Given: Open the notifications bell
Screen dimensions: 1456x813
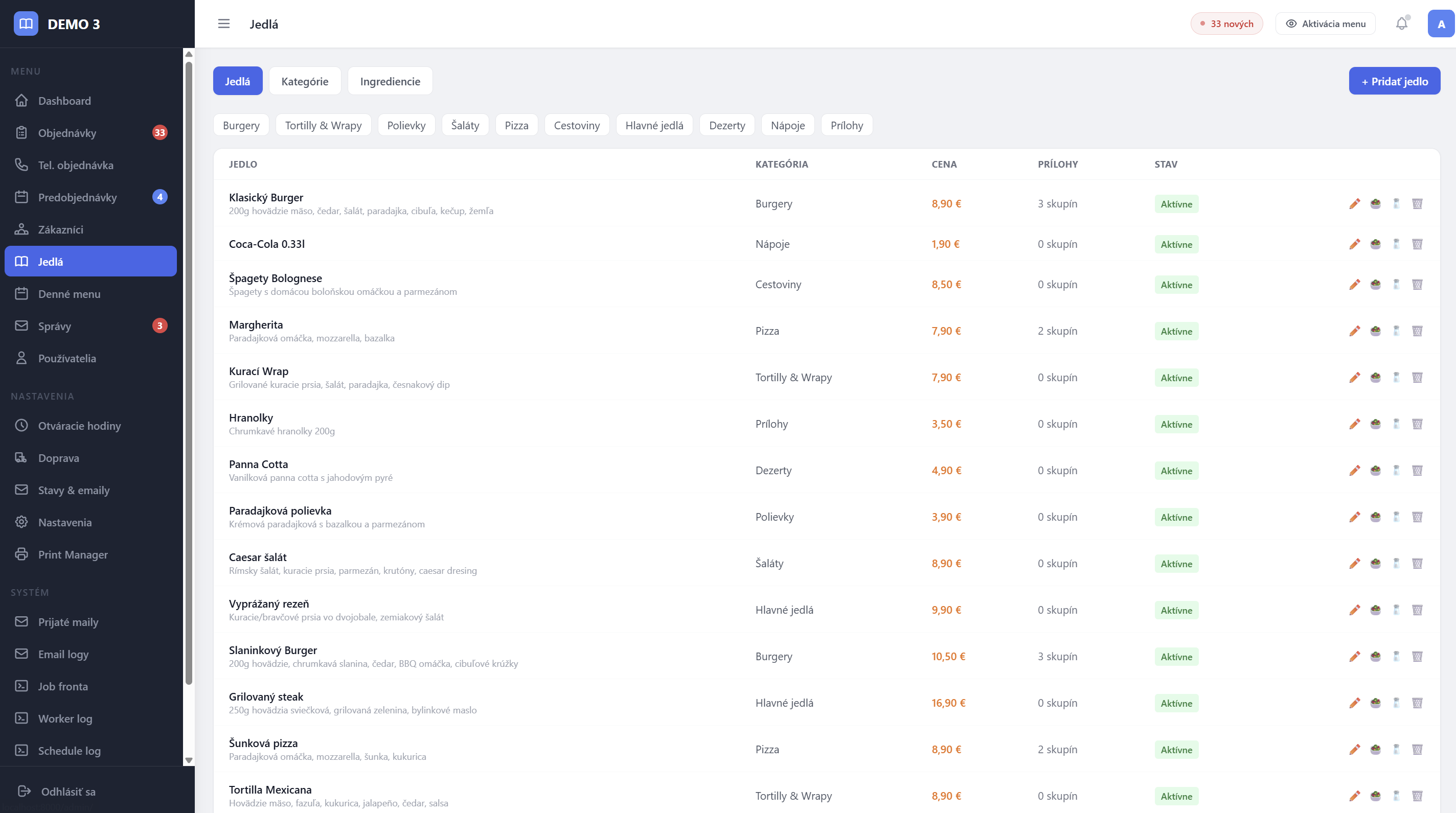Looking at the screenshot, I should [1401, 24].
